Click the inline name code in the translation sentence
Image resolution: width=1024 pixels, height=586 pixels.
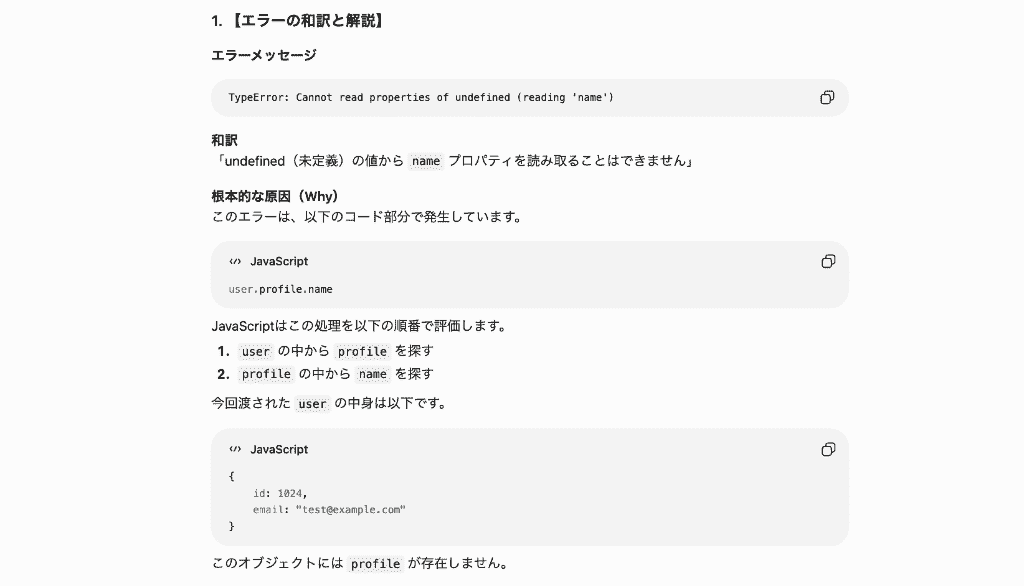tap(426, 161)
